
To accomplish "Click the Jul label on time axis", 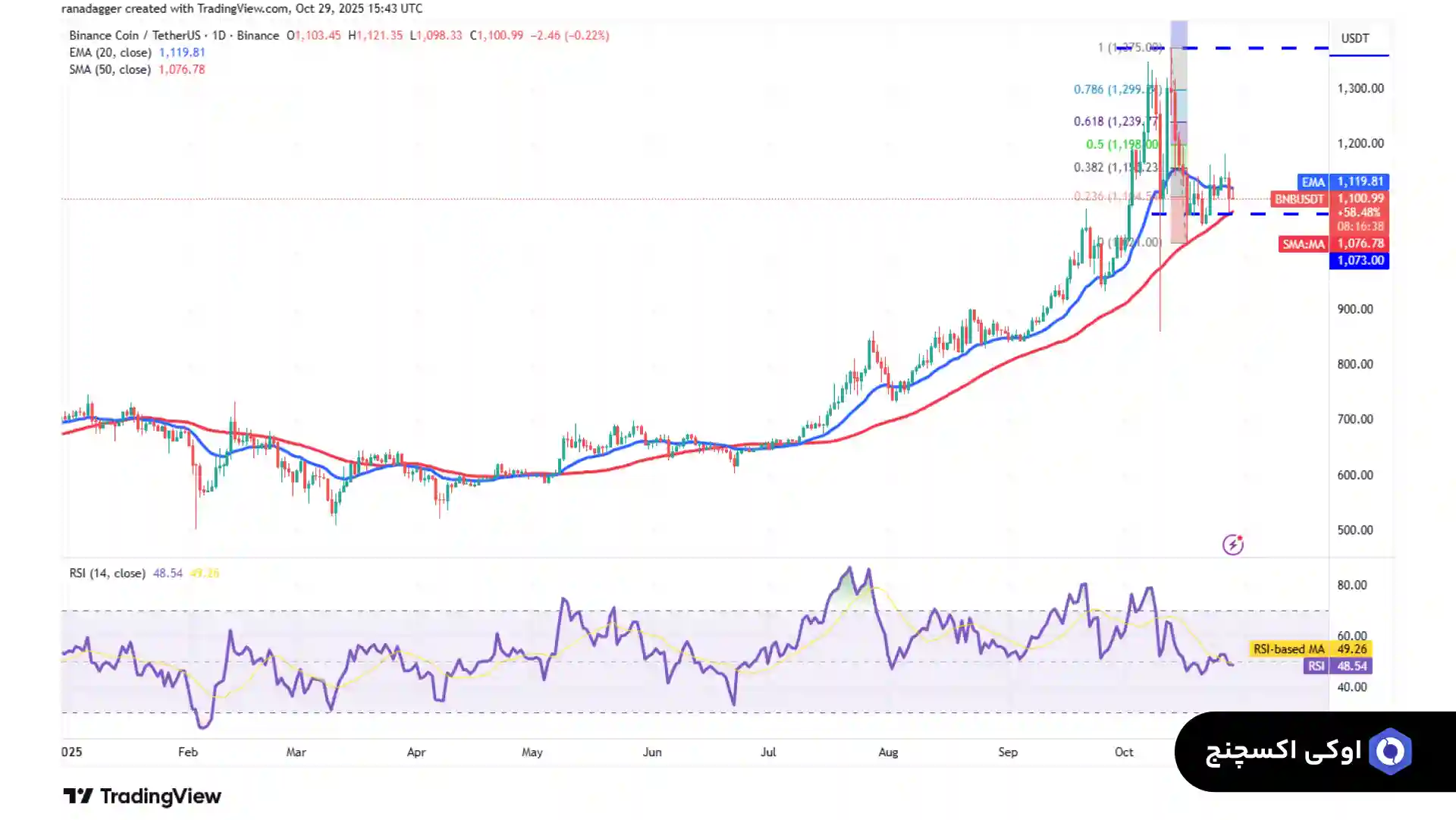I will [767, 752].
